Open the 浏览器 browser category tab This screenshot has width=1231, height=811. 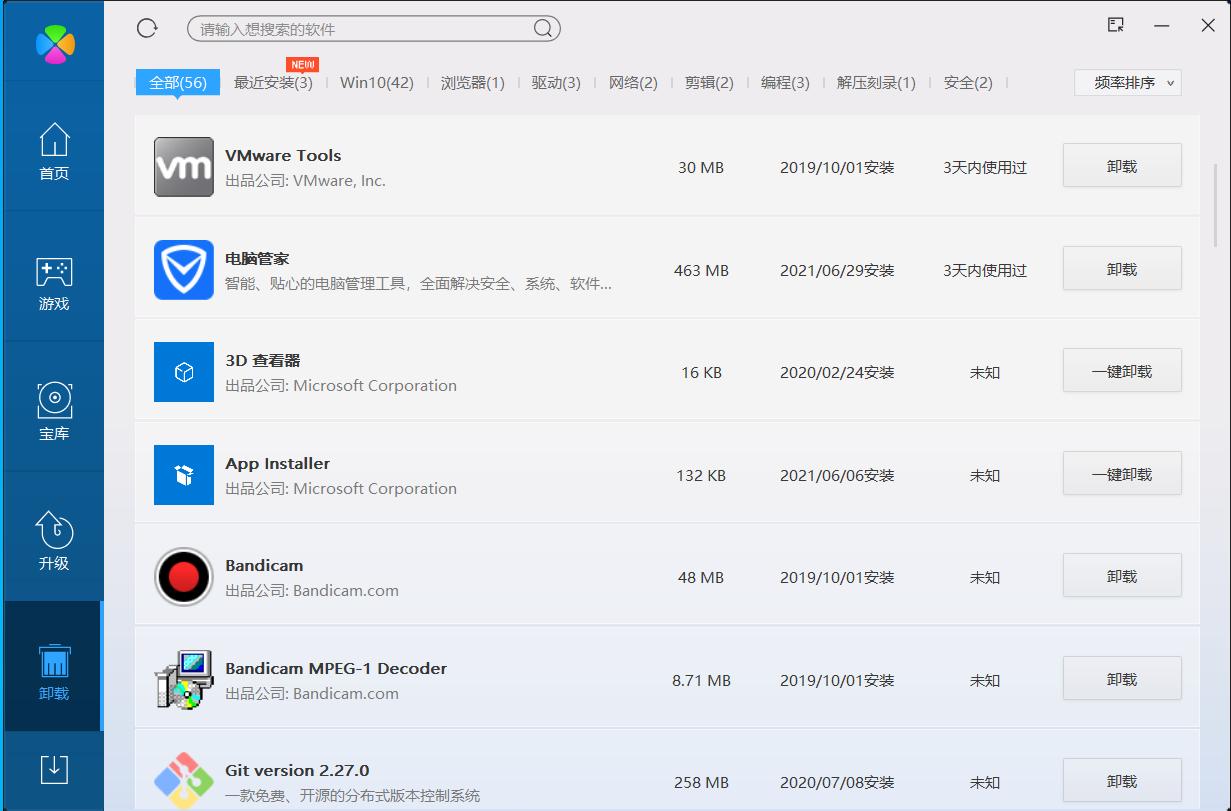472,83
